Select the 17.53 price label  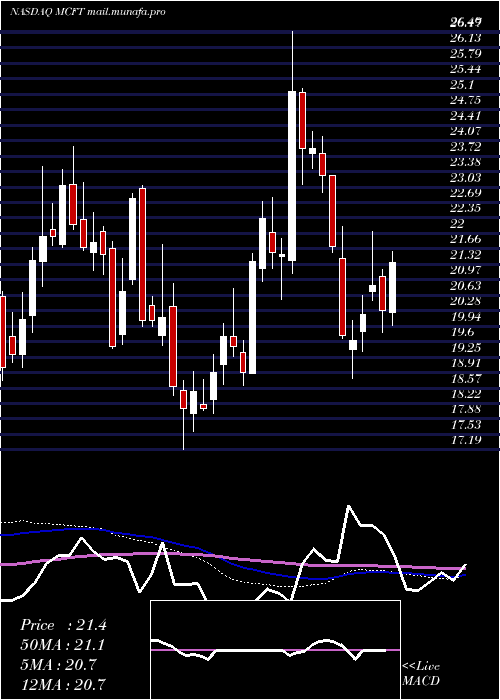point(466,425)
